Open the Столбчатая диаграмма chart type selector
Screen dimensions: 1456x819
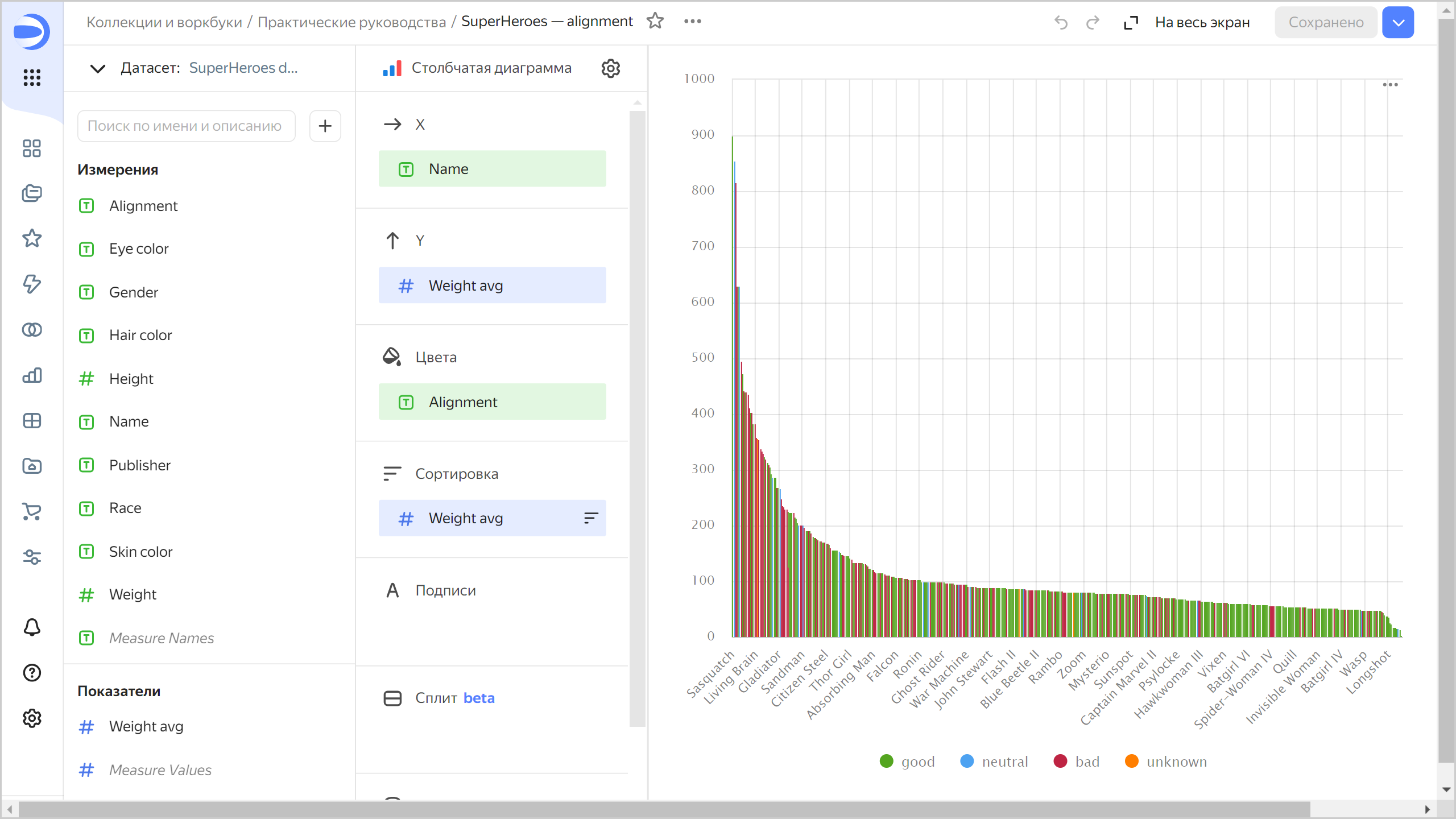point(478,68)
